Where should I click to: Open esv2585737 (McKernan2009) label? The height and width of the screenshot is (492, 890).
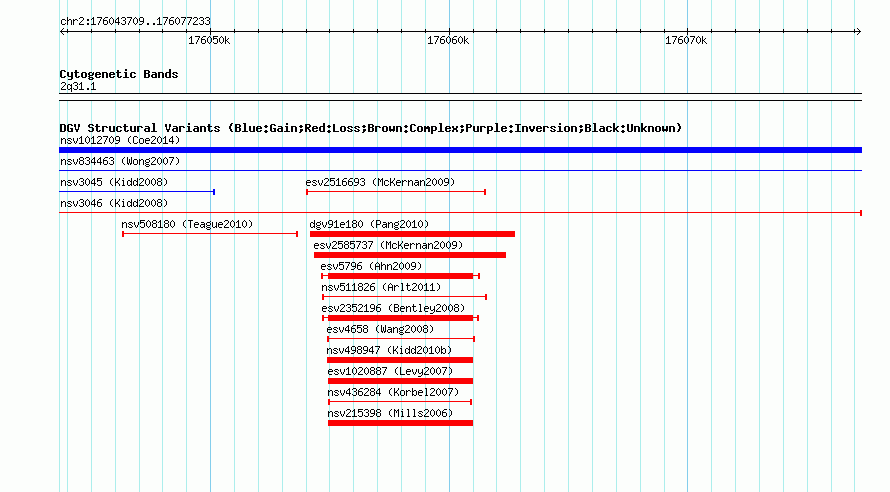[x=388, y=245]
